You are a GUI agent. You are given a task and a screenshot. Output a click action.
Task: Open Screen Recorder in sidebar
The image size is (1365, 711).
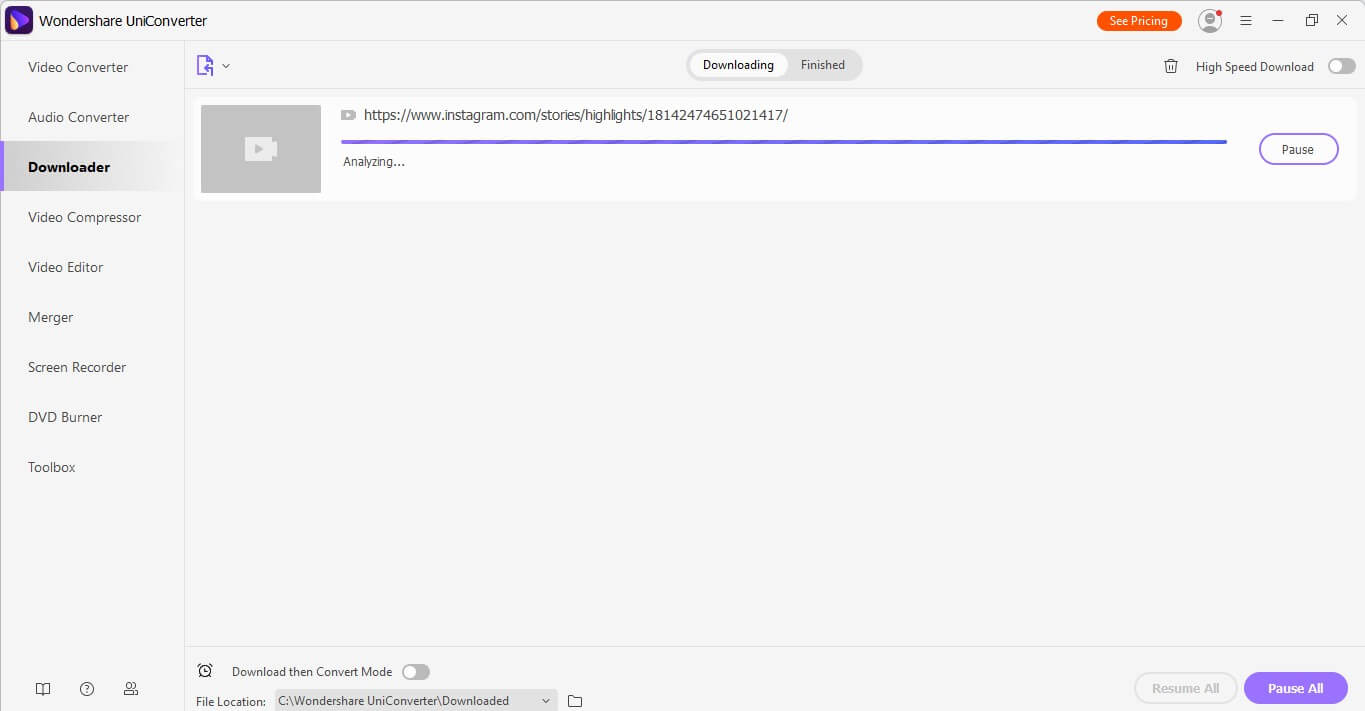(x=77, y=367)
